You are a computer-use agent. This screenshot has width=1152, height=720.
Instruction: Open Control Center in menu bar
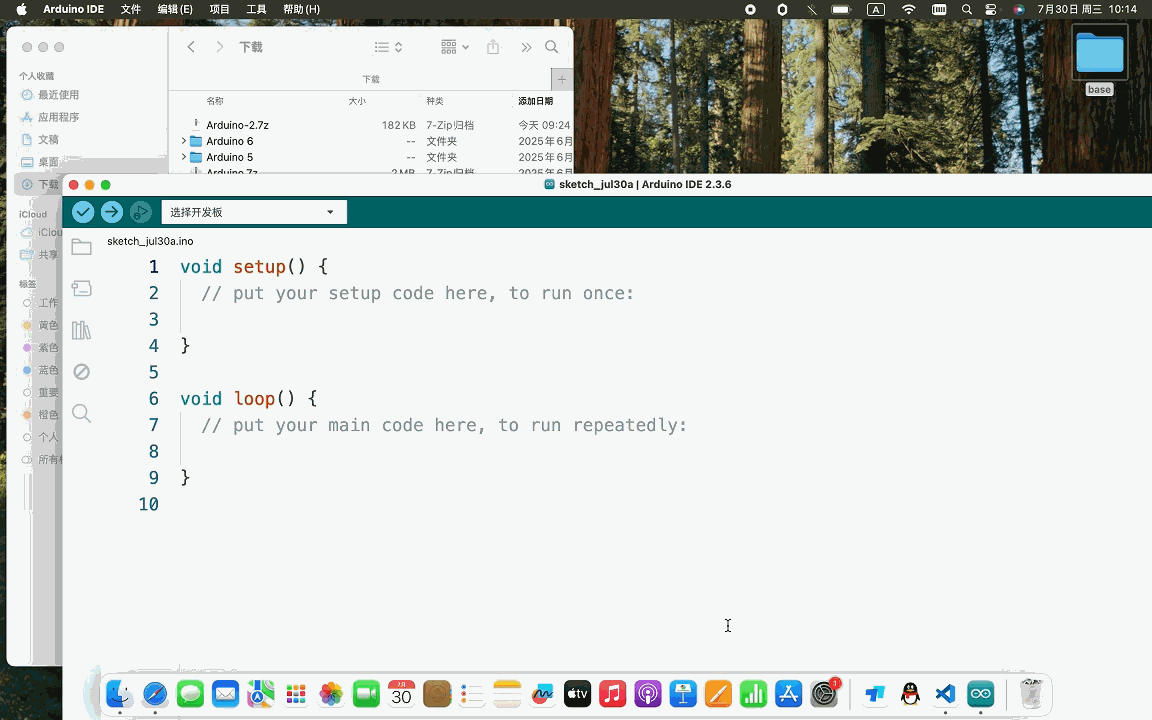(991, 10)
